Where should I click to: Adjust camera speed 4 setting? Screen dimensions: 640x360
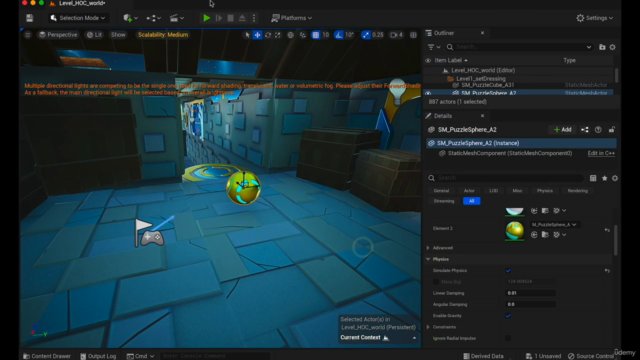click(396, 35)
